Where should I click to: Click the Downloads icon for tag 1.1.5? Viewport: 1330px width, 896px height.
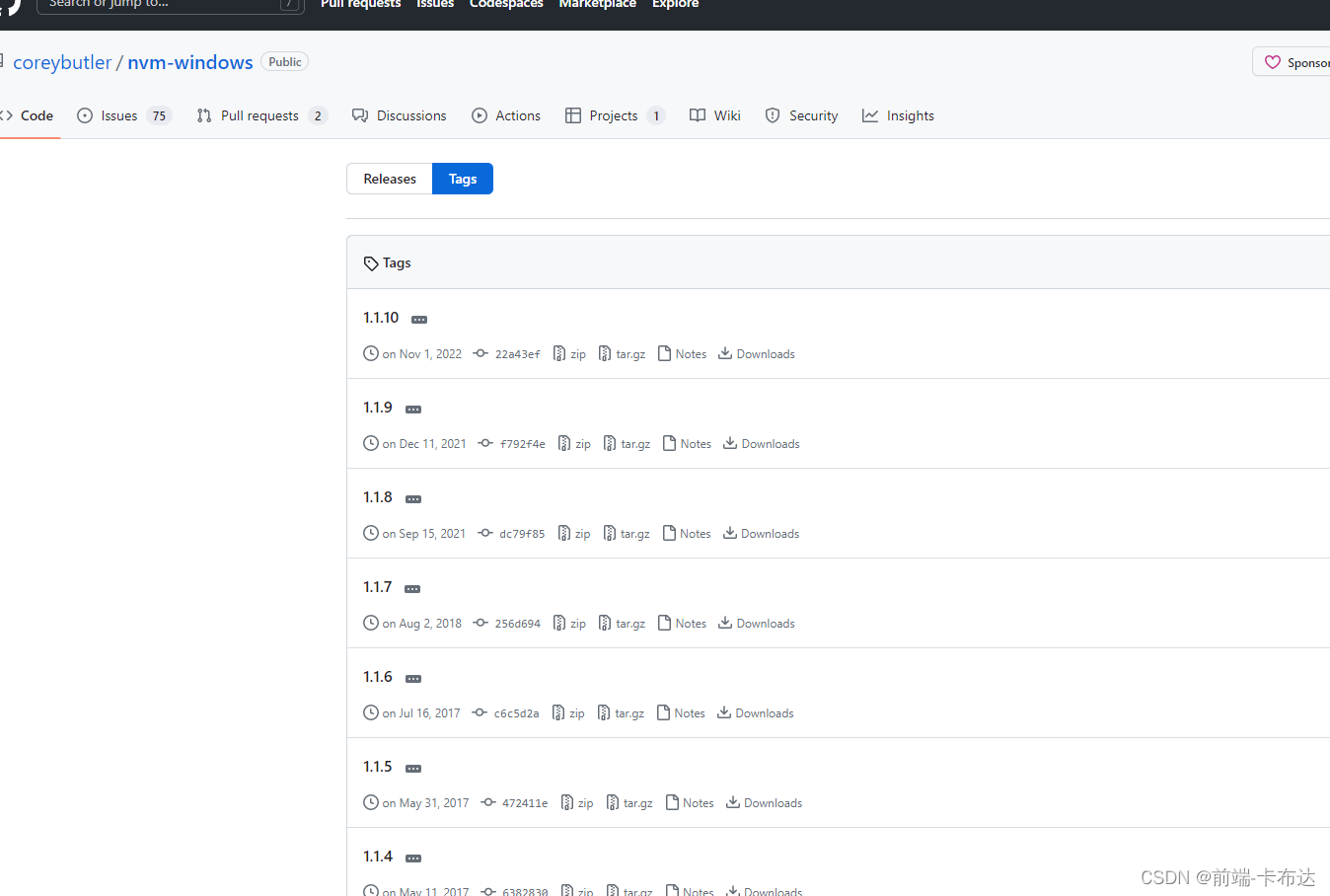tap(733, 802)
